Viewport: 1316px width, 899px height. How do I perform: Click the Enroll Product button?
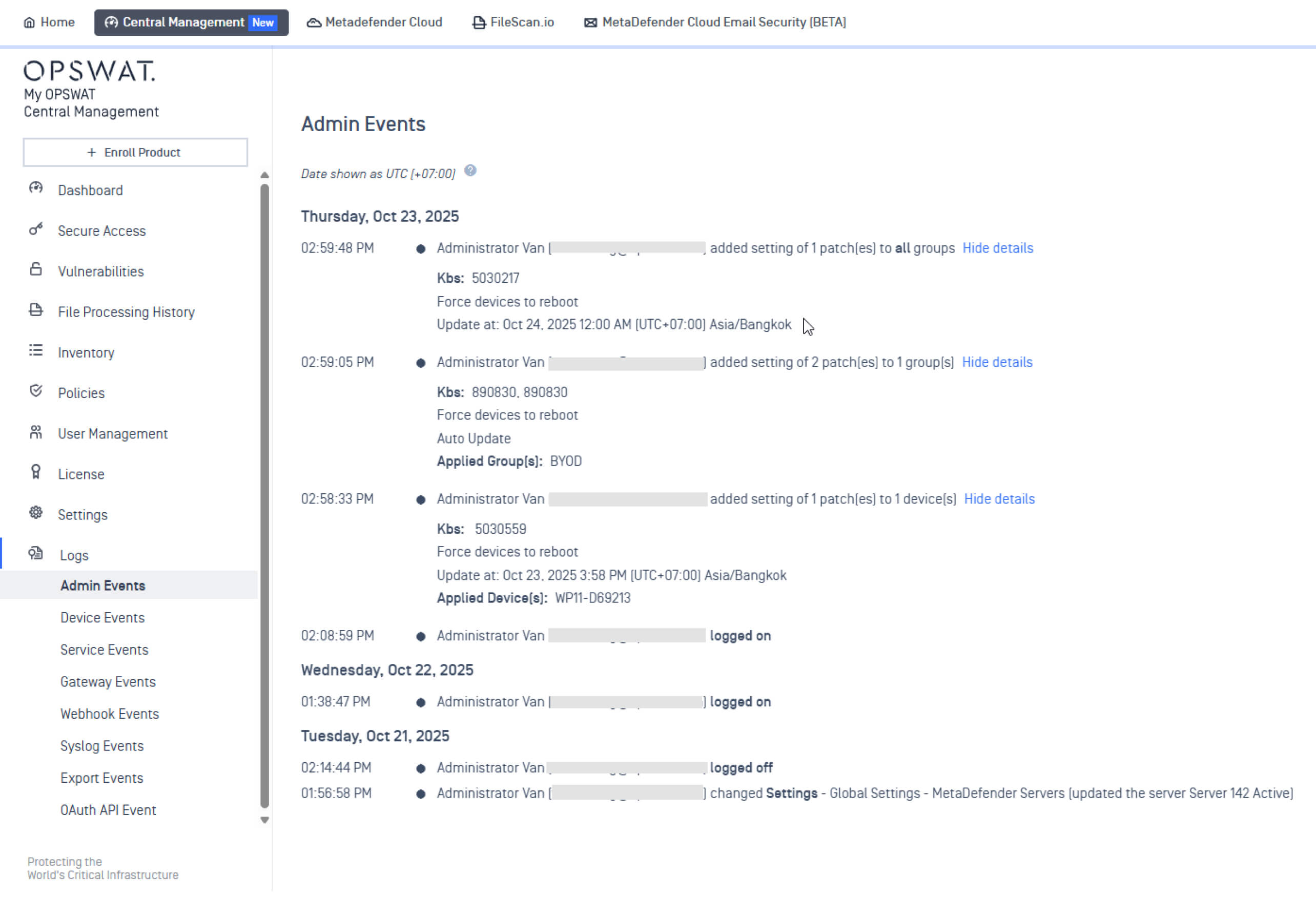[135, 152]
